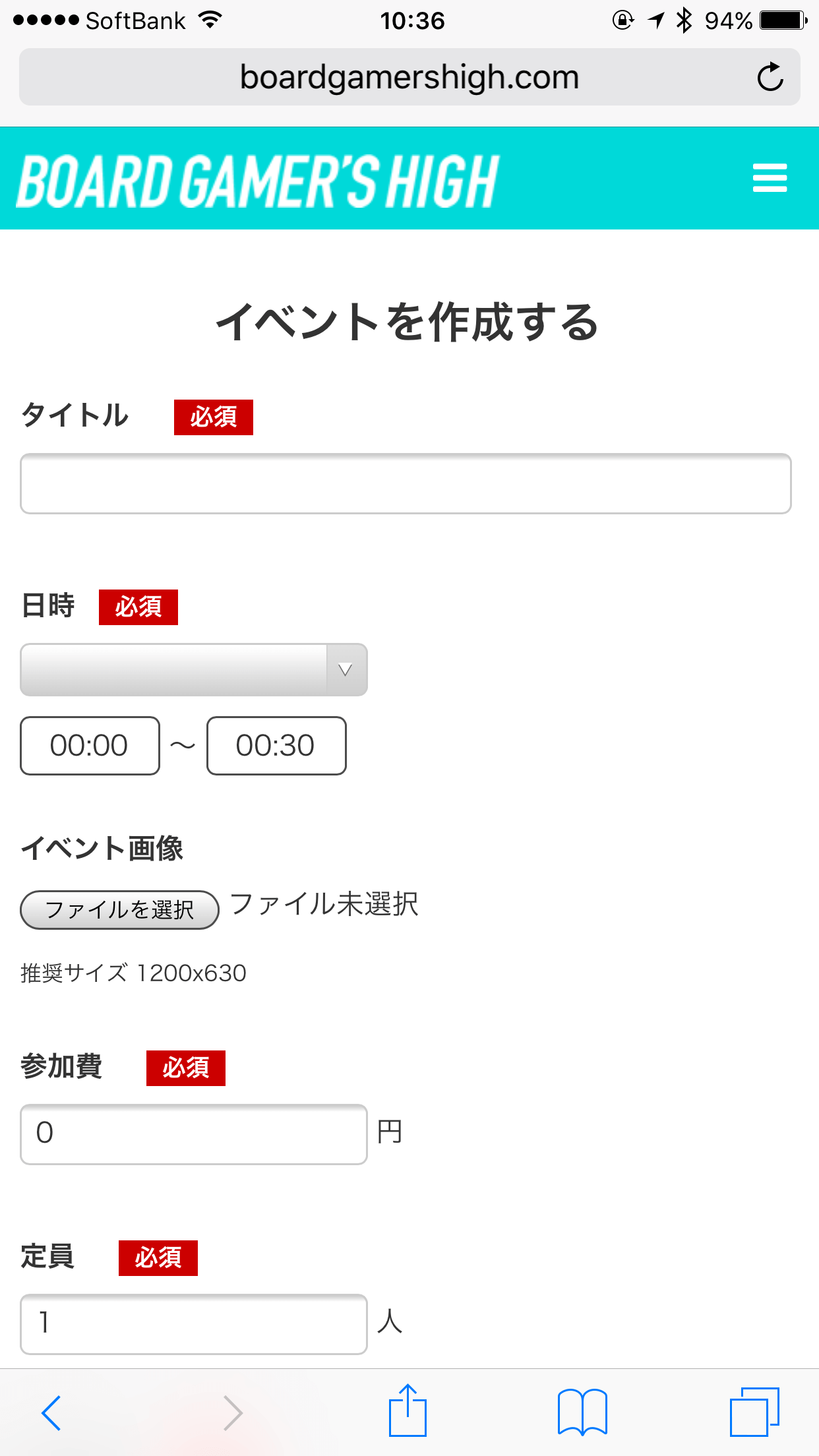The height and width of the screenshot is (1456, 819).
Task: Tap the 10:36 status bar clock
Action: [x=412, y=21]
